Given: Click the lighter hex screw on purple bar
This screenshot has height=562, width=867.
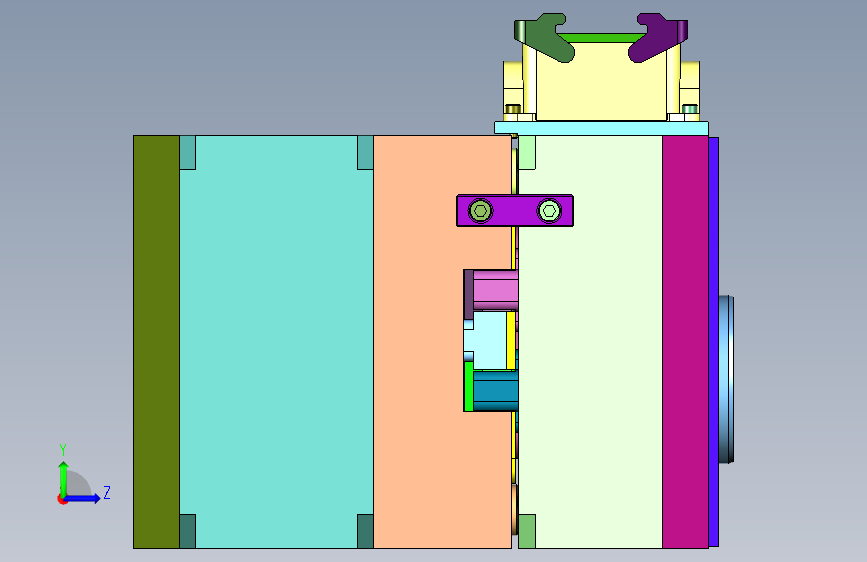Looking at the screenshot, I should [549, 211].
